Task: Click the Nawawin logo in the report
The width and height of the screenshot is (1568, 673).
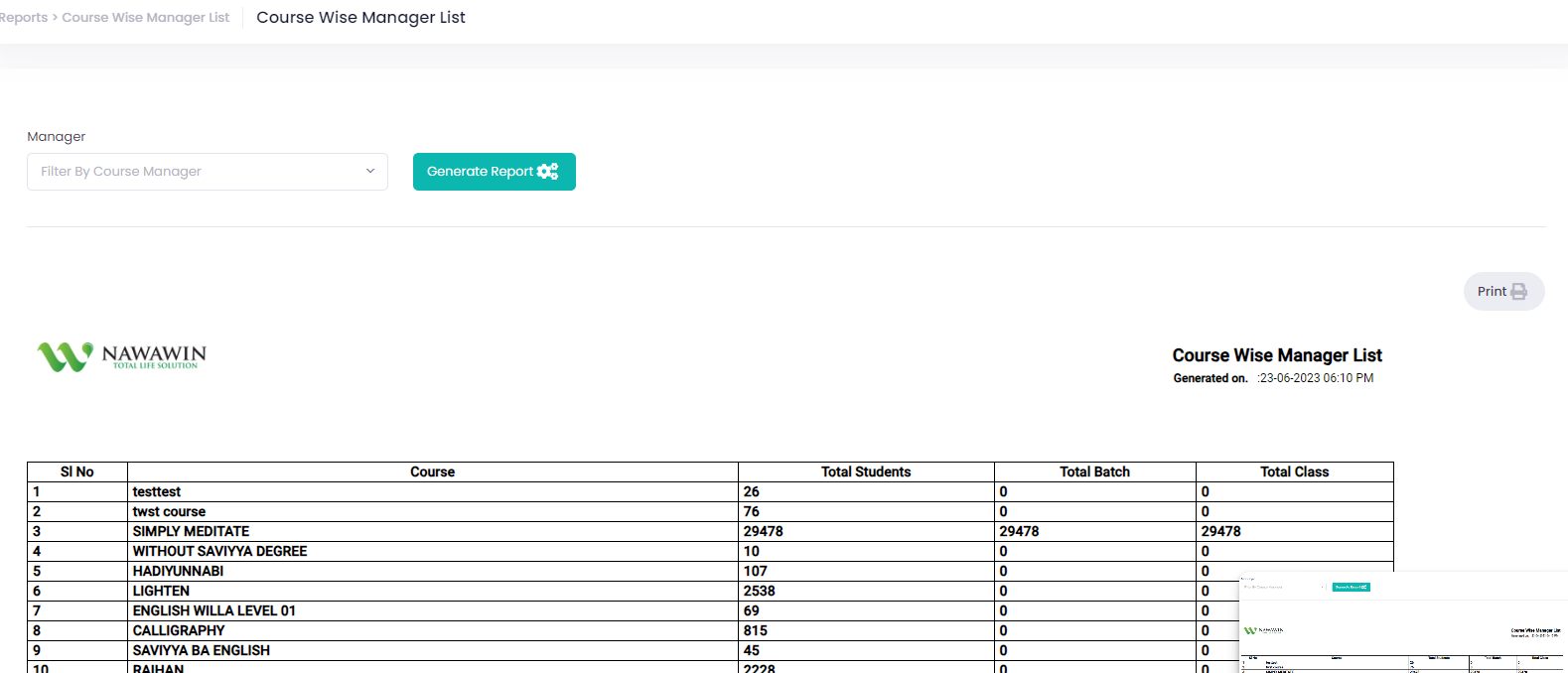Action: pos(121,356)
